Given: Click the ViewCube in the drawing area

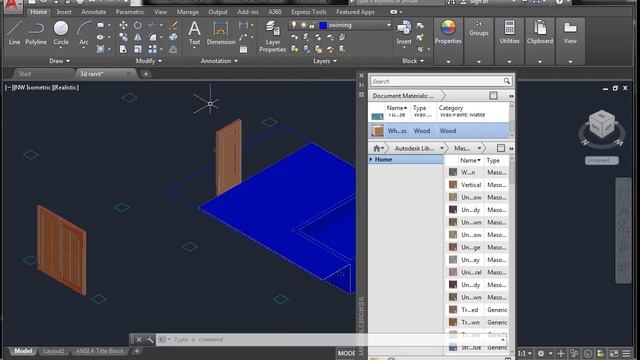Looking at the screenshot, I should coord(602,124).
